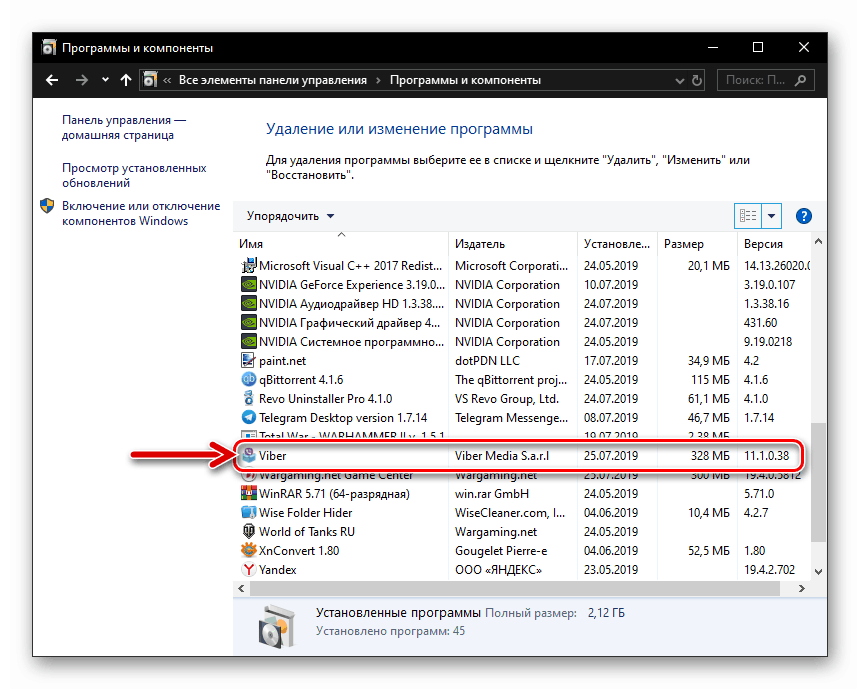
Task: Go back with the left arrow button
Action: click(52, 80)
